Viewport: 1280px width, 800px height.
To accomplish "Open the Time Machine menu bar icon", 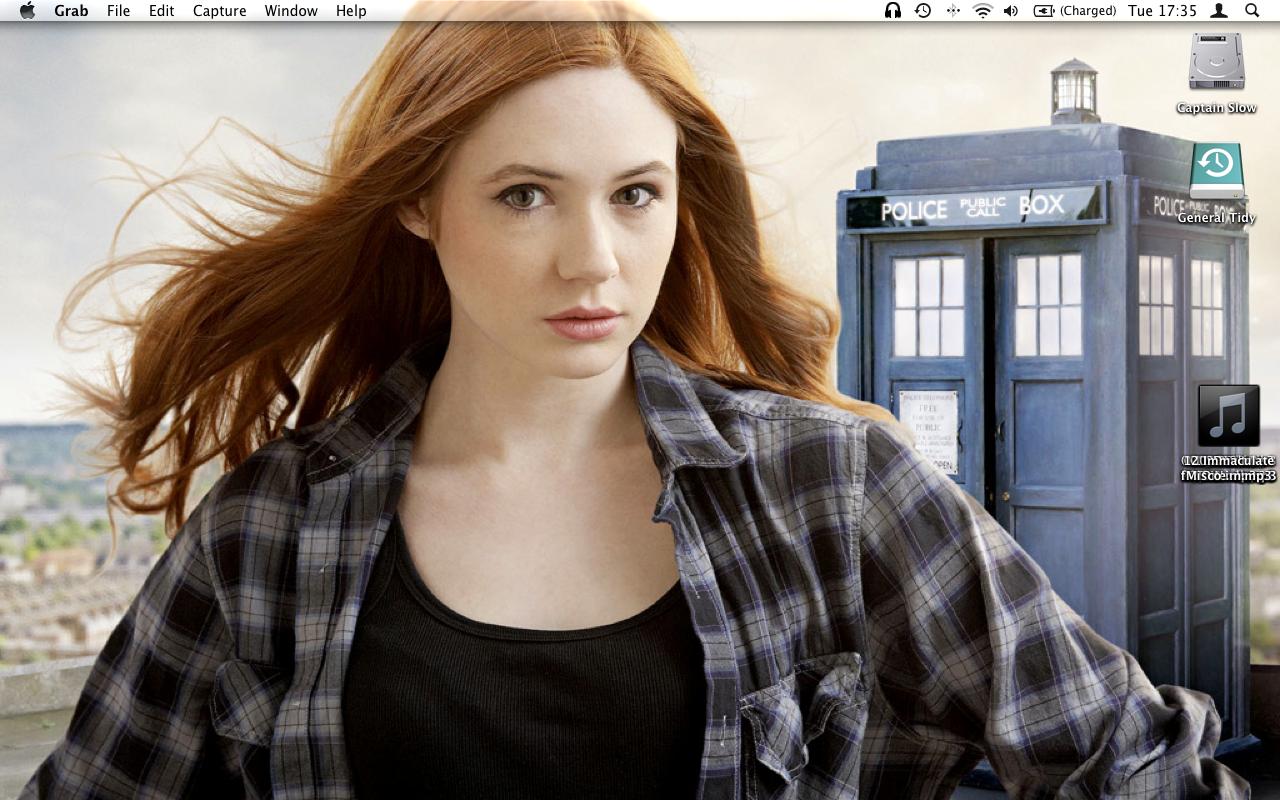I will point(923,11).
